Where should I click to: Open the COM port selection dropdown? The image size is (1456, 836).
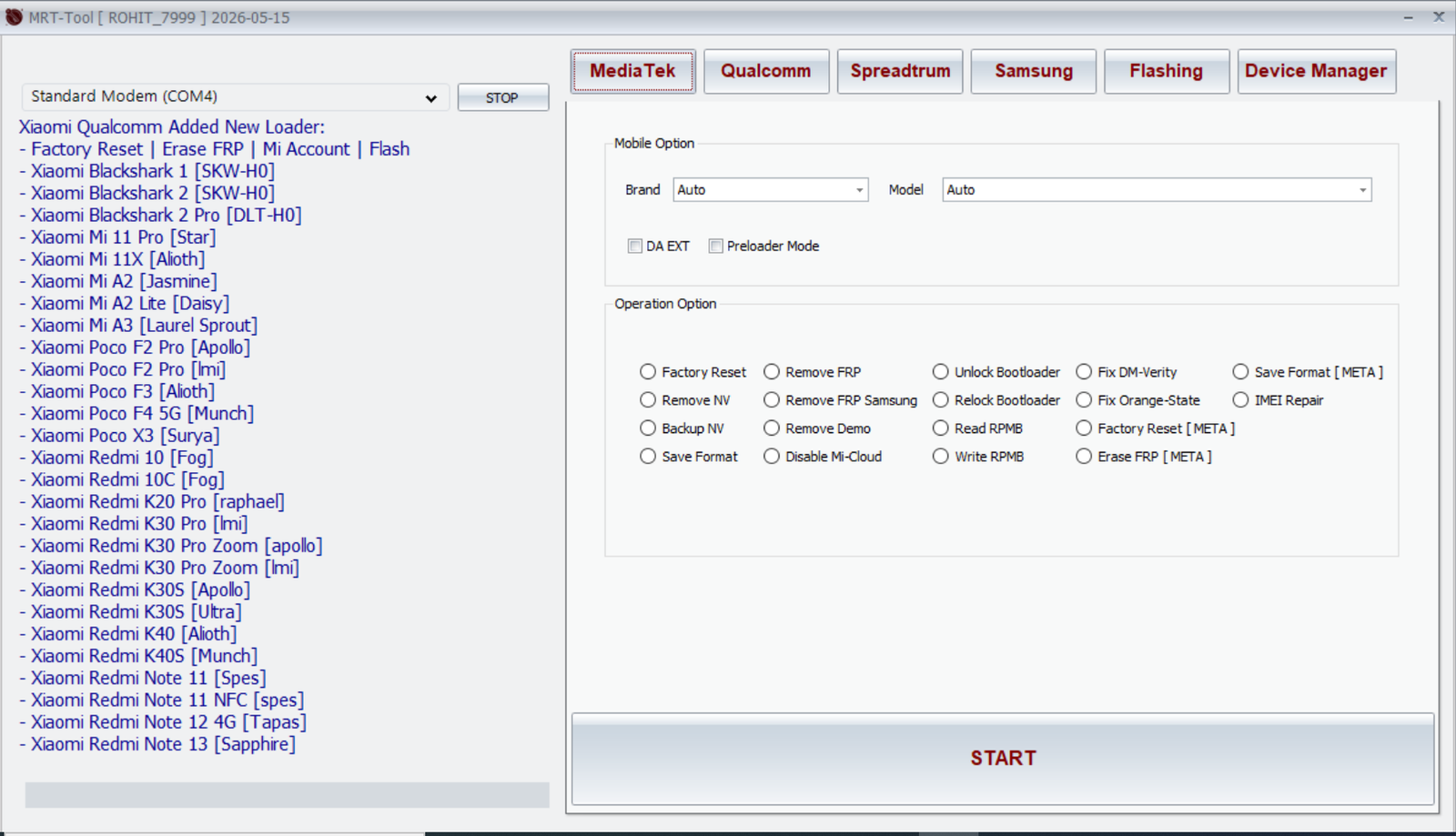coord(430,96)
